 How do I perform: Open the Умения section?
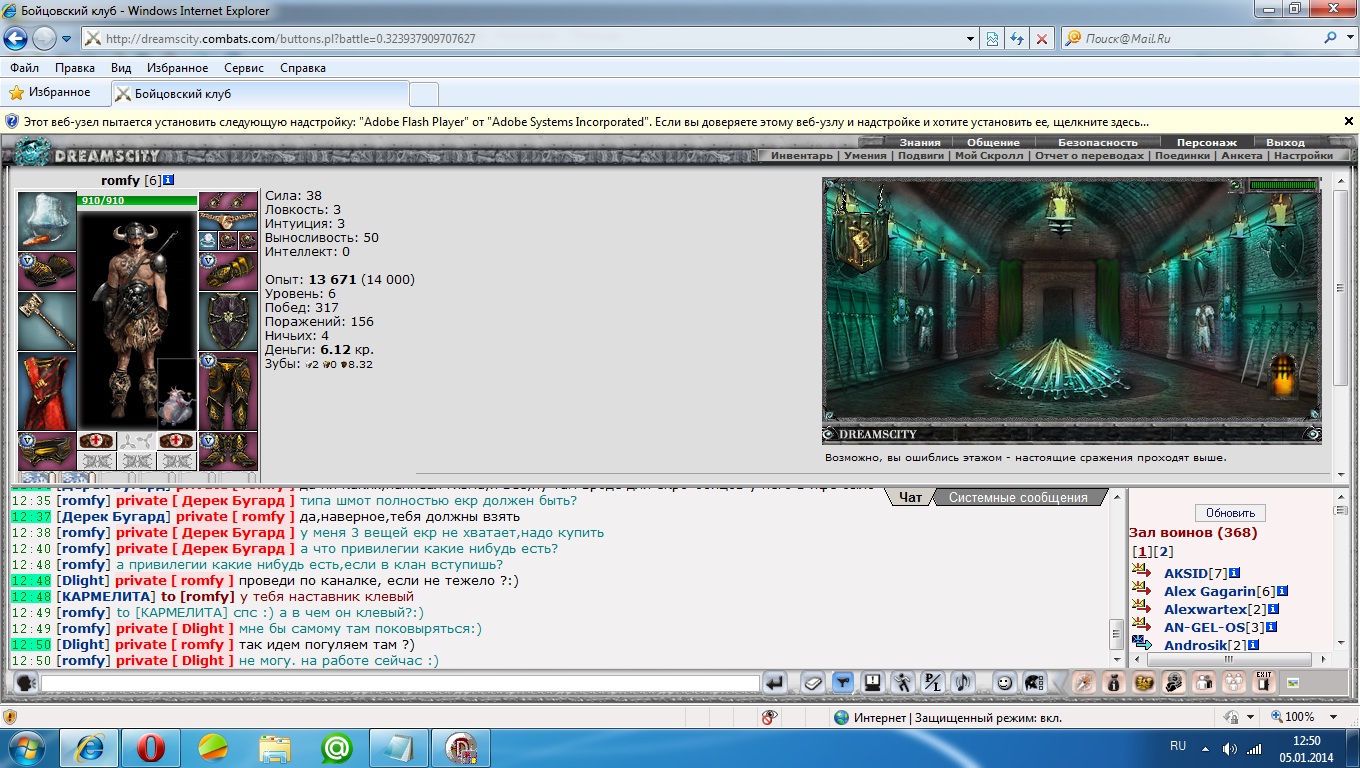(865, 155)
